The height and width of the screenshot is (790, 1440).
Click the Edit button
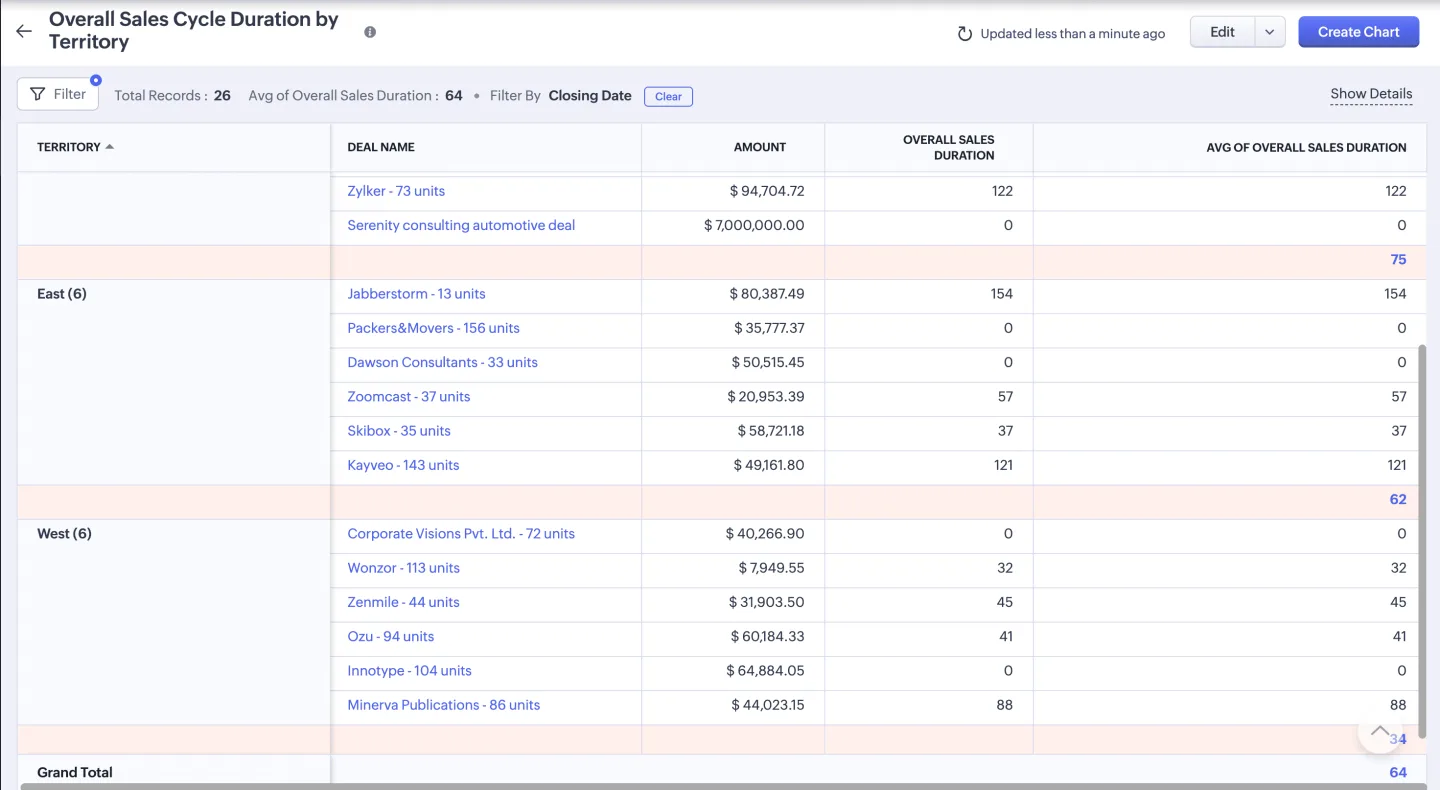[x=1222, y=32]
